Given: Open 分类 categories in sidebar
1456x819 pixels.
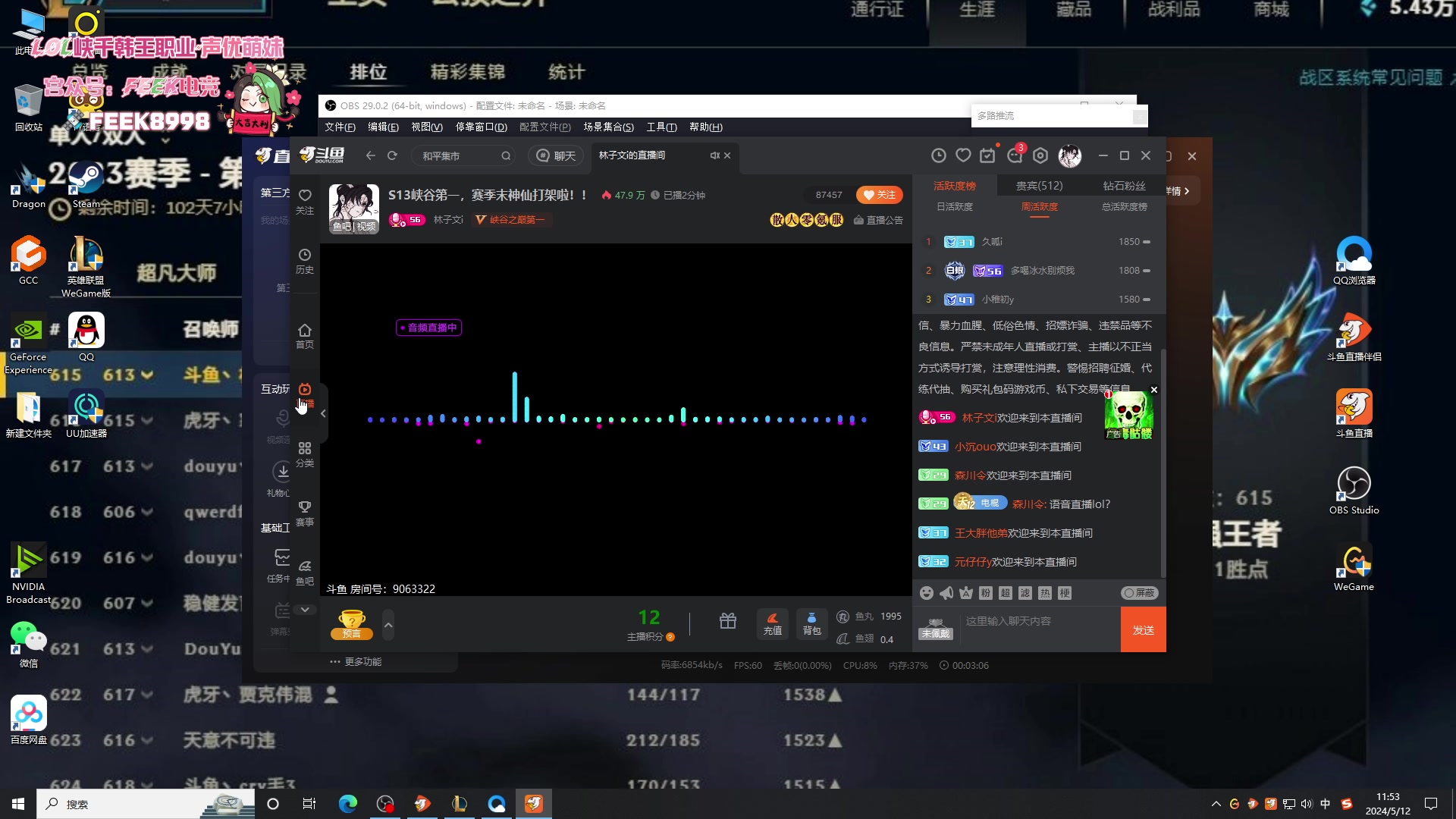Looking at the screenshot, I should (305, 454).
